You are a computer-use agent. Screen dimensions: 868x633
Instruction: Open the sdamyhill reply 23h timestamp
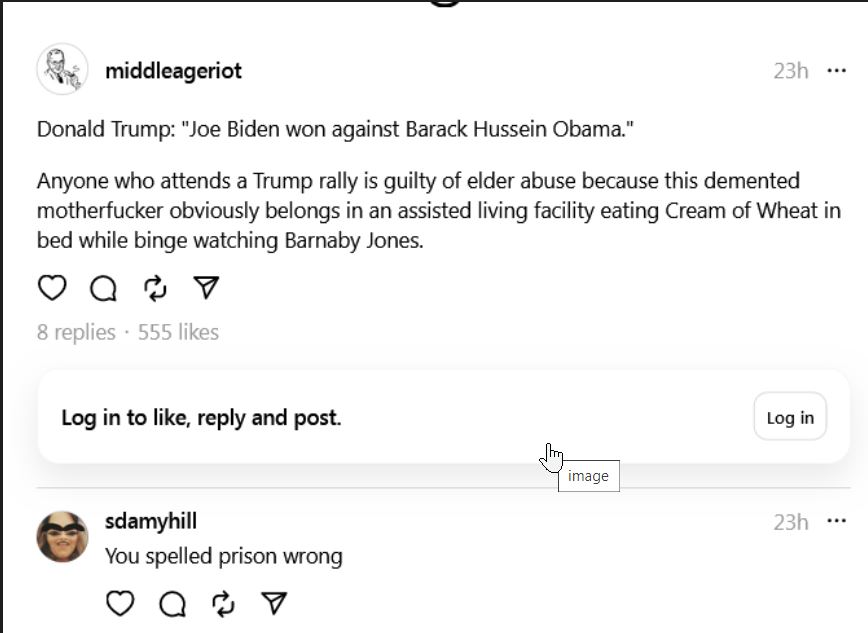(x=790, y=522)
